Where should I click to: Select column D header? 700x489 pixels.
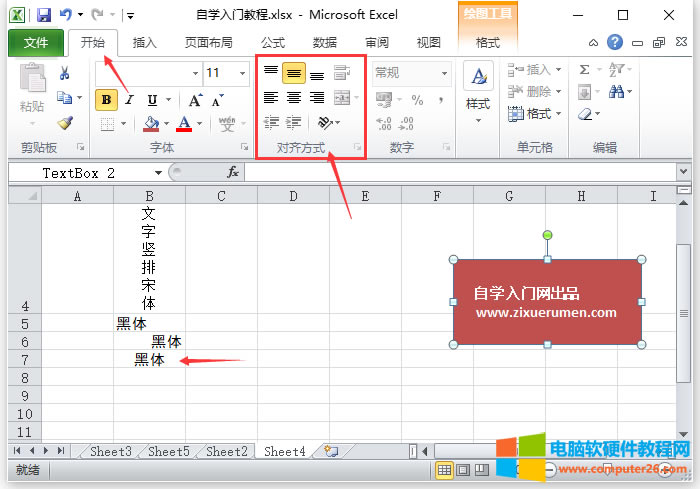[293, 196]
